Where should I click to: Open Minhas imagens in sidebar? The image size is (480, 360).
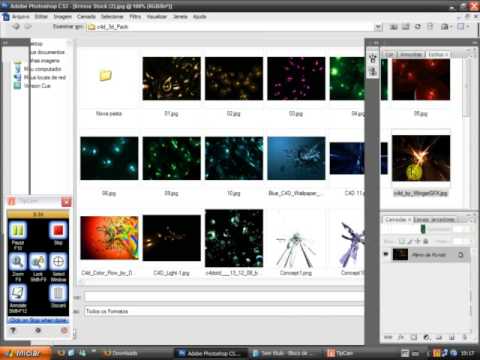(45, 61)
